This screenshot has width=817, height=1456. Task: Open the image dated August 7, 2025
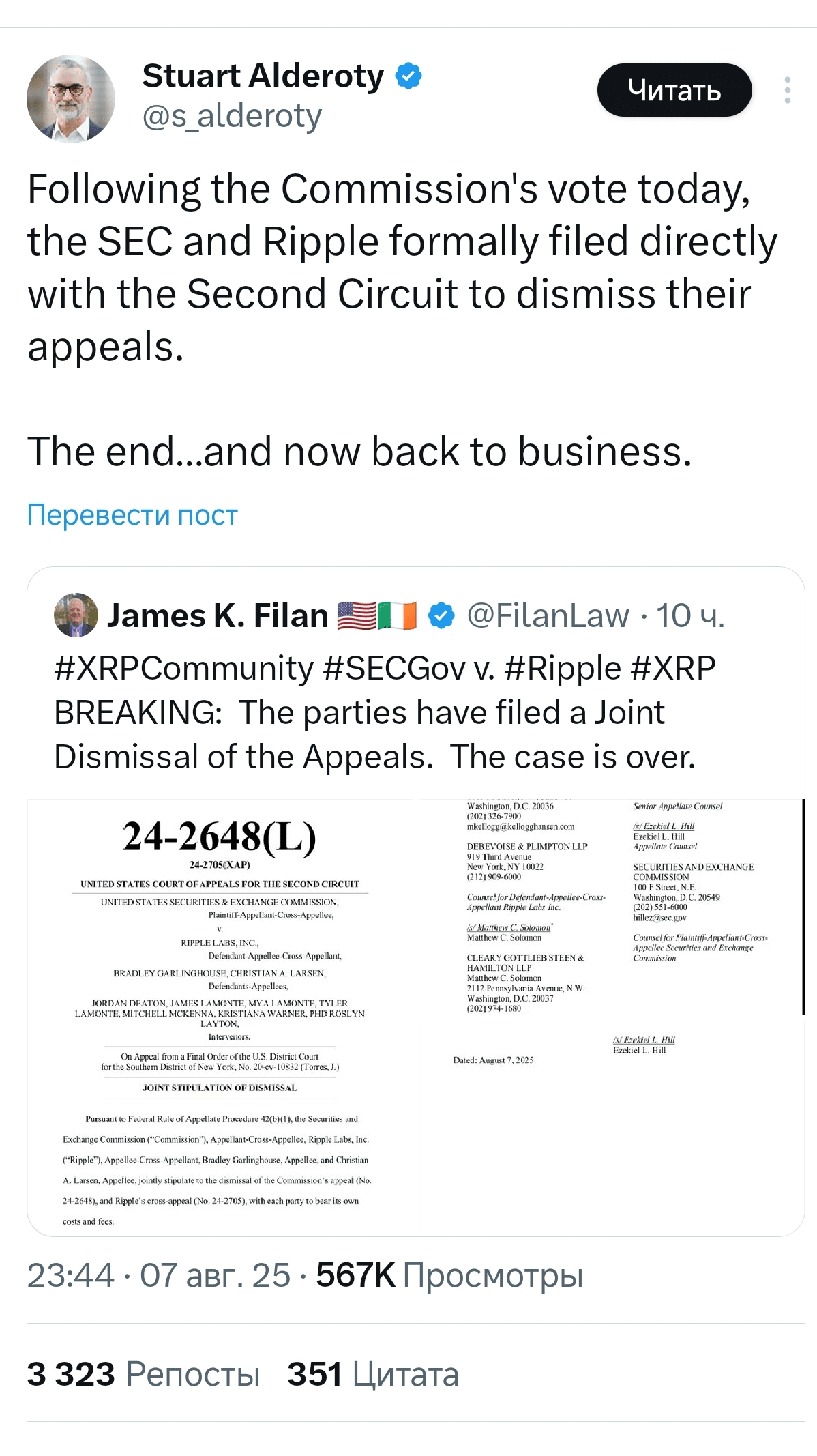(611, 1129)
